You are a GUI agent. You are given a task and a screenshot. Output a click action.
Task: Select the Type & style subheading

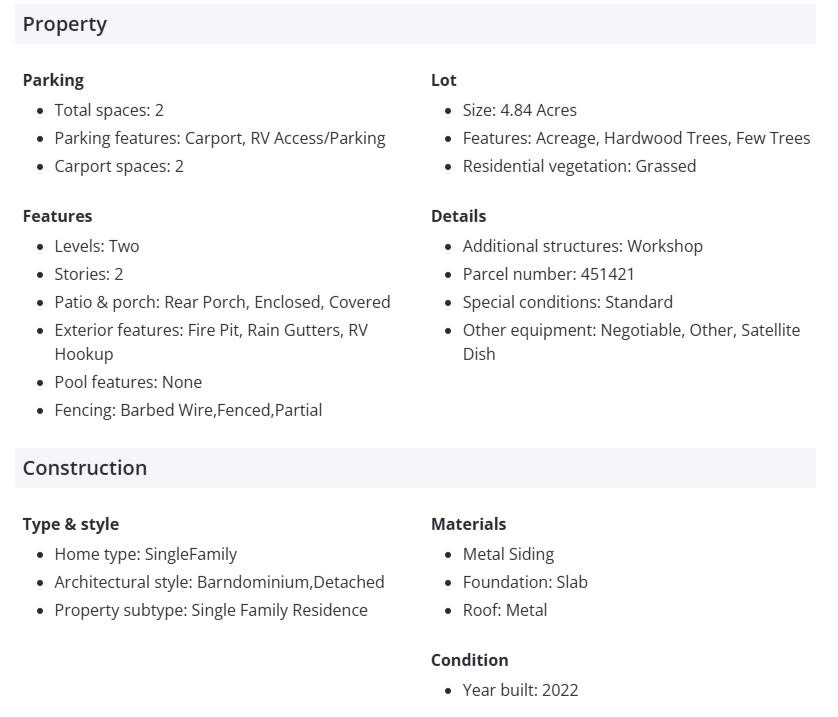point(71,524)
